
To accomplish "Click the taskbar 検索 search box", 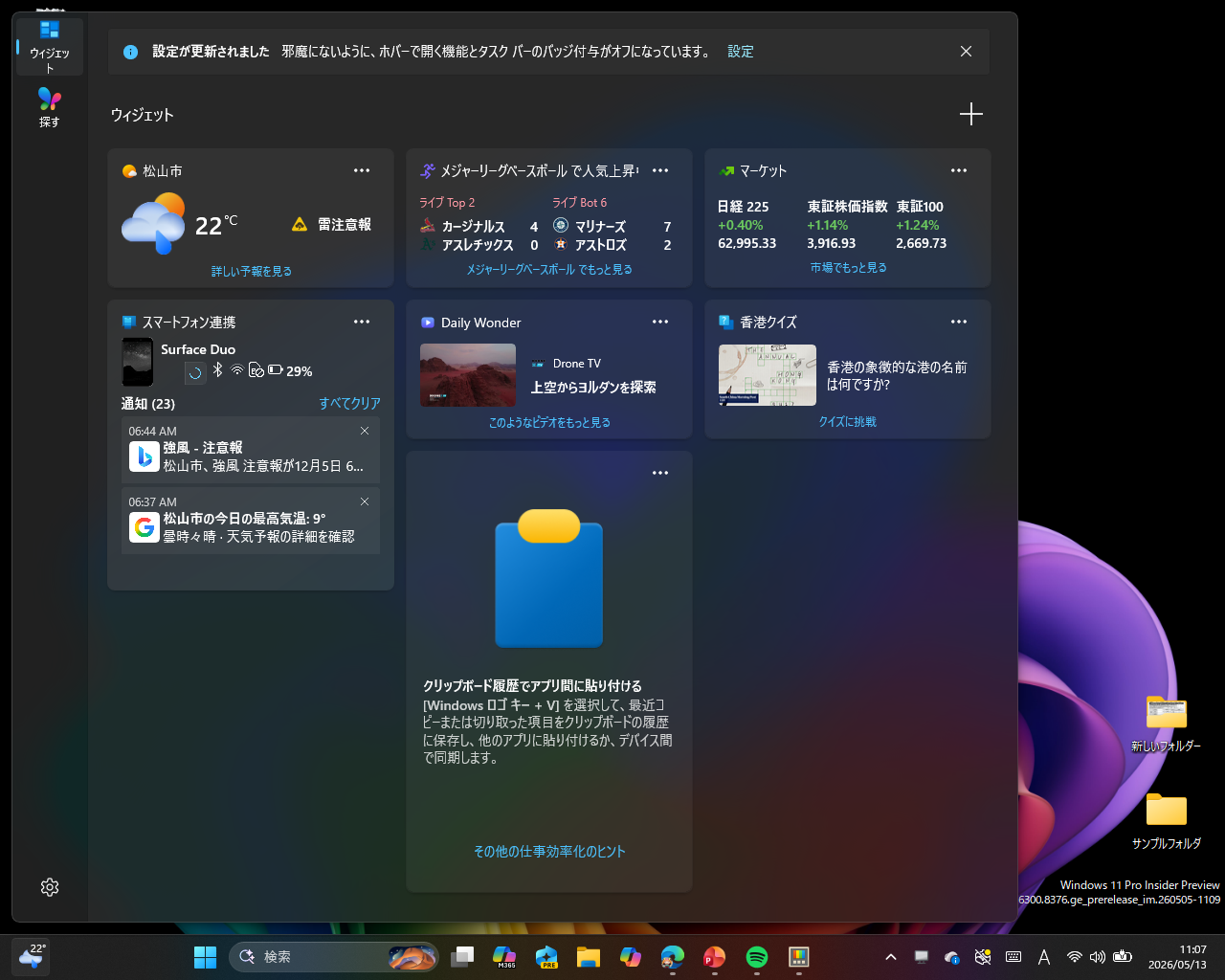I will [x=333, y=957].
